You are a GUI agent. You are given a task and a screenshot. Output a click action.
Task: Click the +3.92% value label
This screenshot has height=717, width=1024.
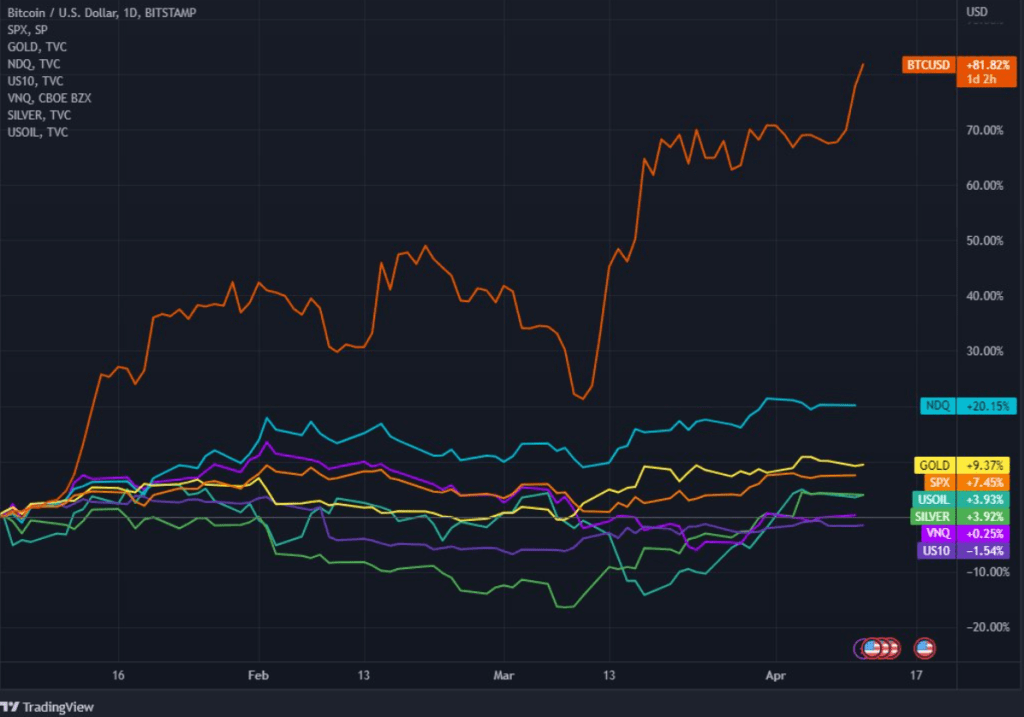(984, 516)
